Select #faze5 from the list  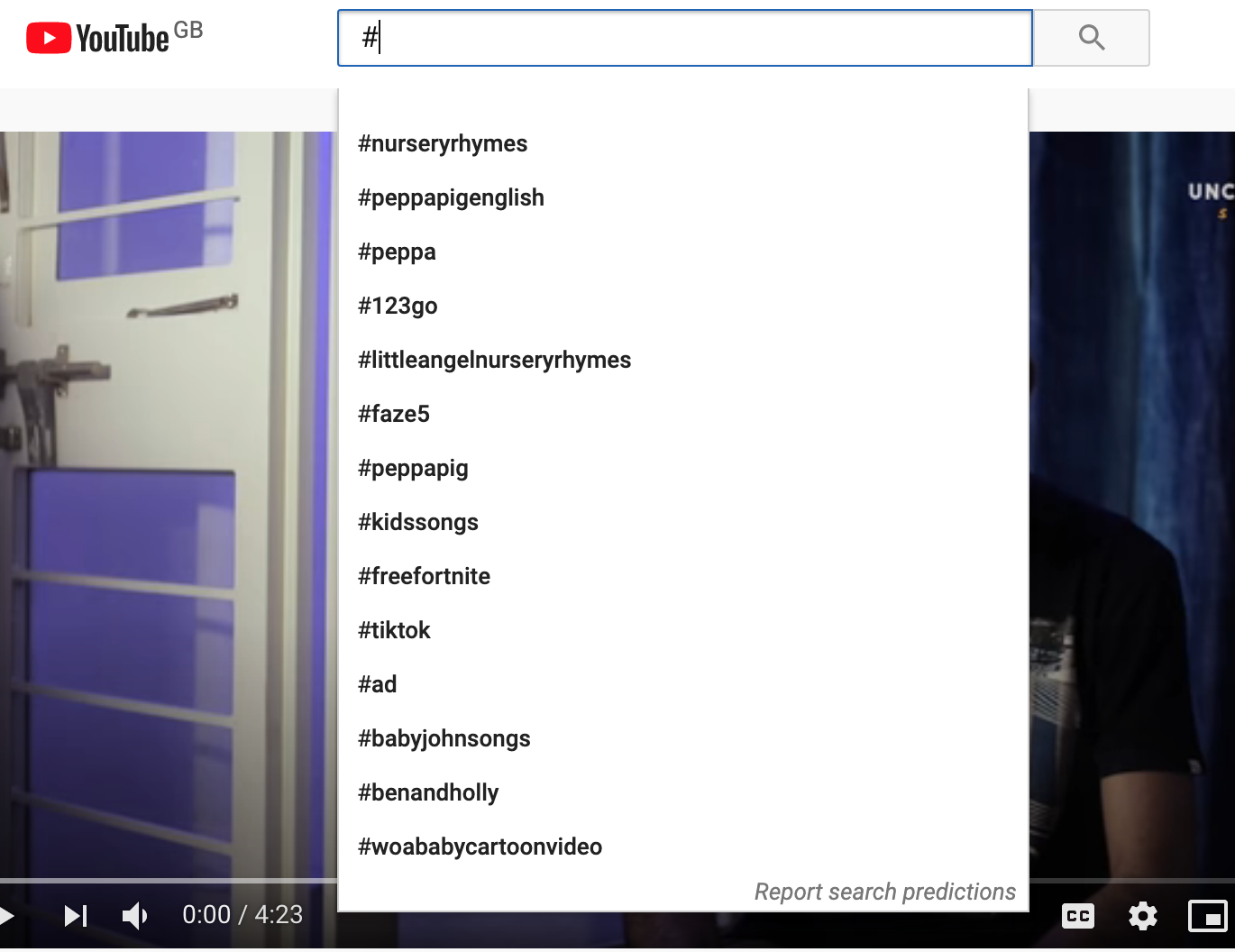tap(683, 414)
